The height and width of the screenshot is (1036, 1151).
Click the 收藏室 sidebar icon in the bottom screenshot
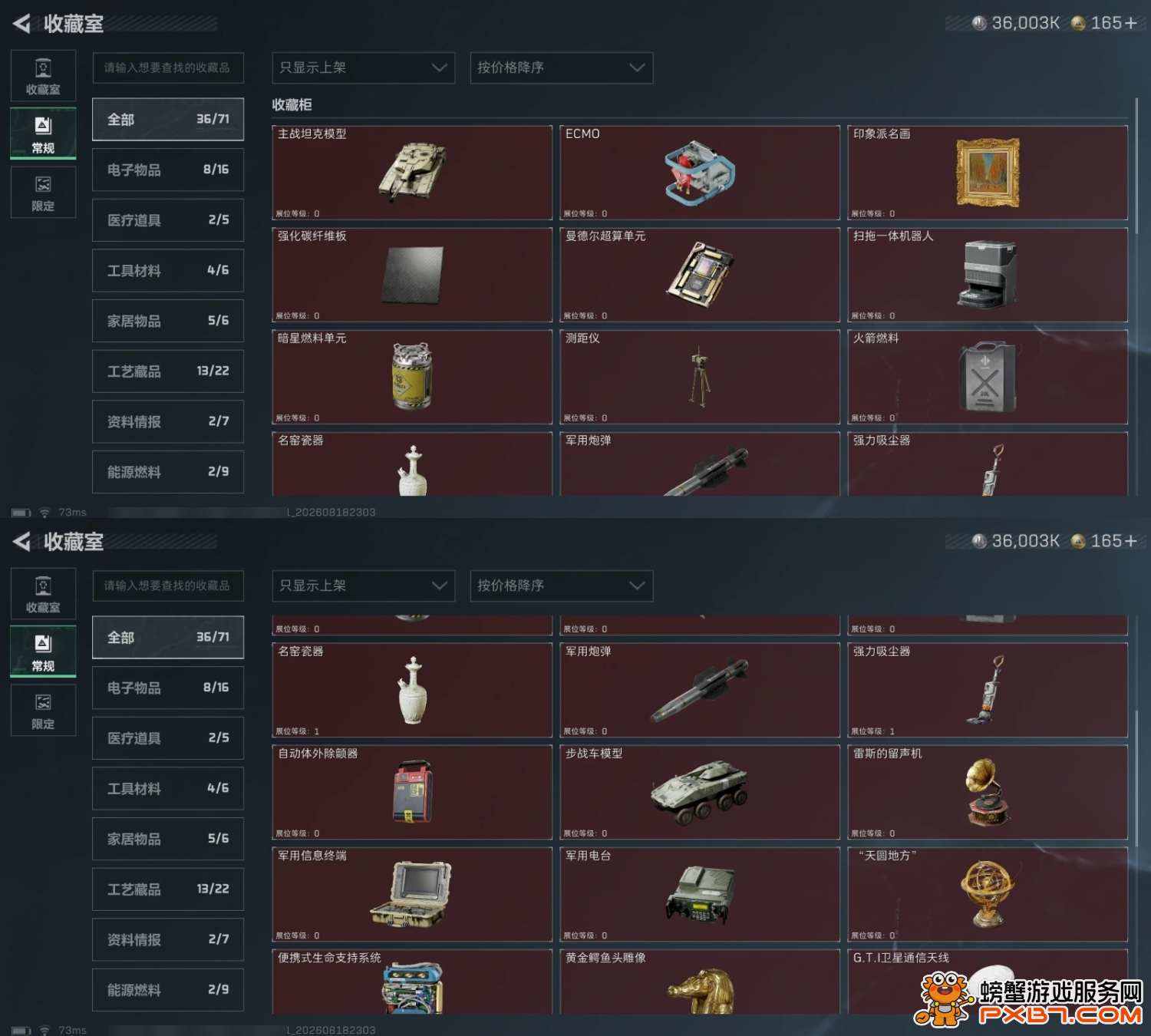coord(43,593)
